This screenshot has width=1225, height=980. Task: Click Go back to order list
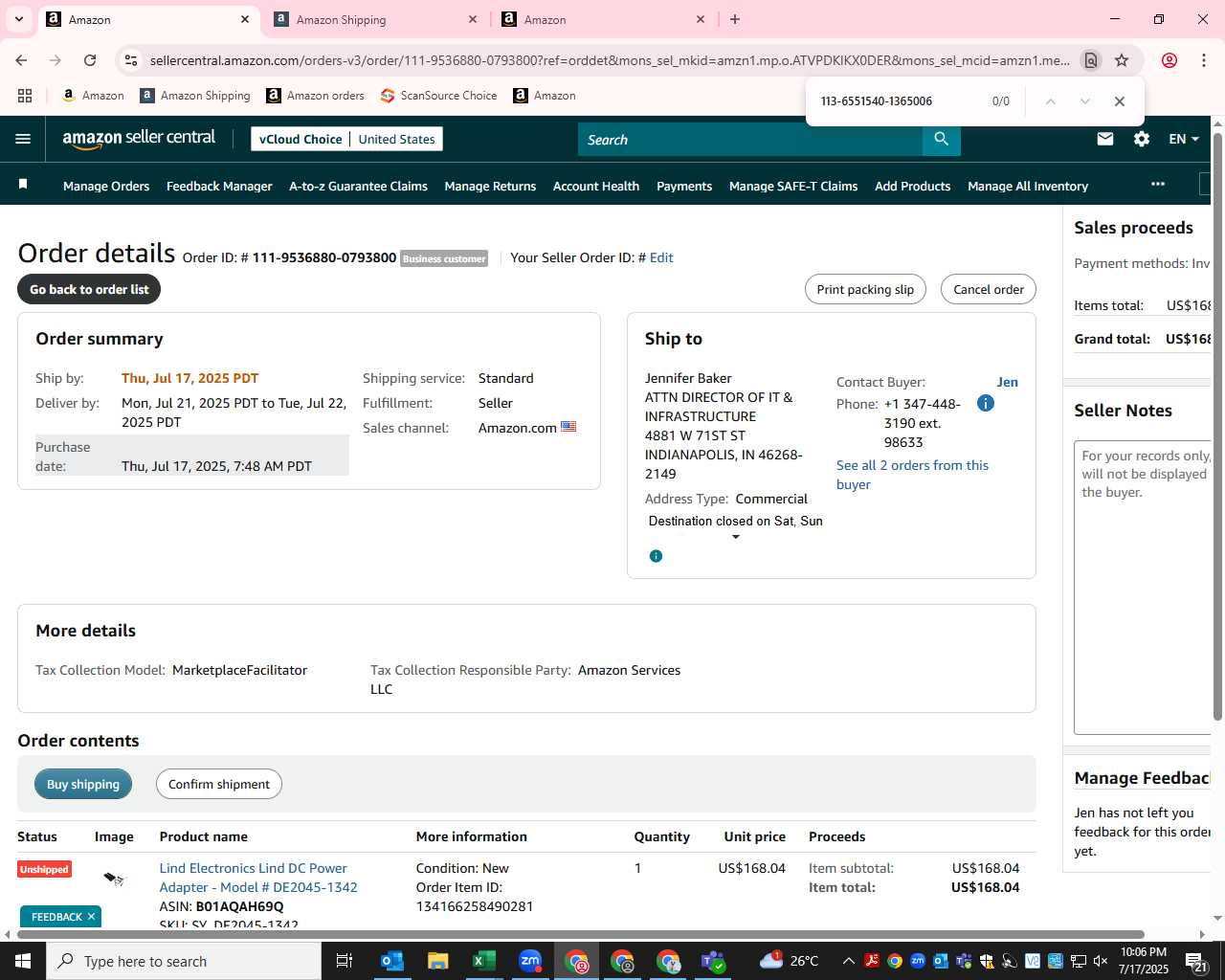(x=89, y=289)
